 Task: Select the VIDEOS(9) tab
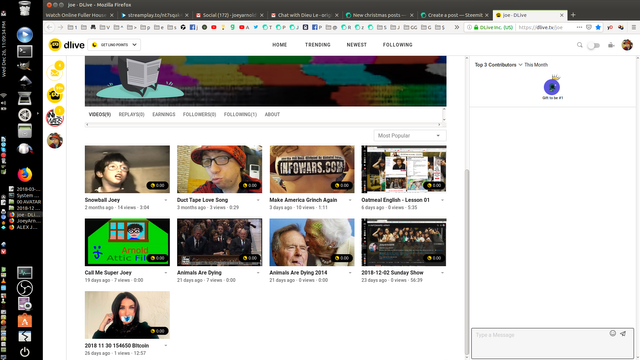click(x=100, y=115)
